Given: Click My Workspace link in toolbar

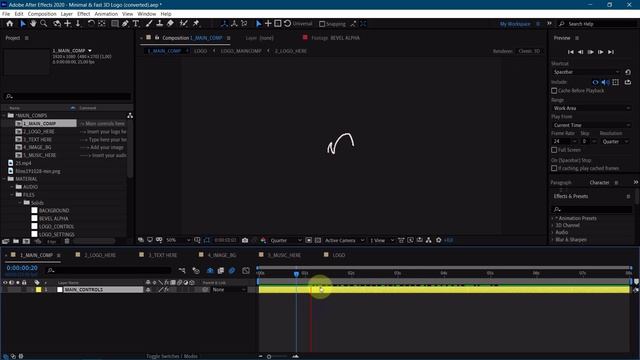Looking at the screenshot, I should tap(515, 24).
